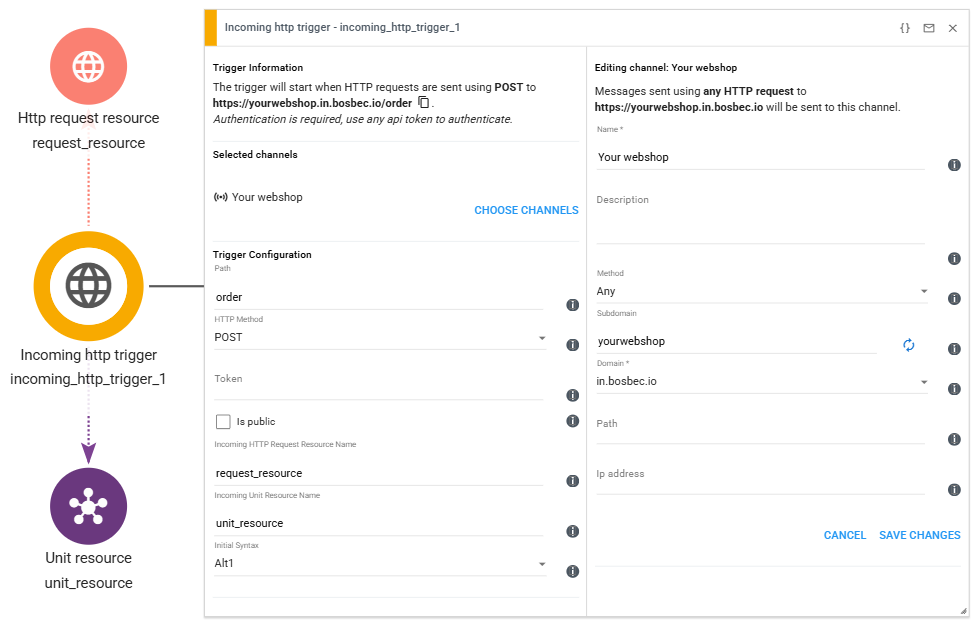
Task: Select the Incoming http trigger node
Action: coord(88,285)
